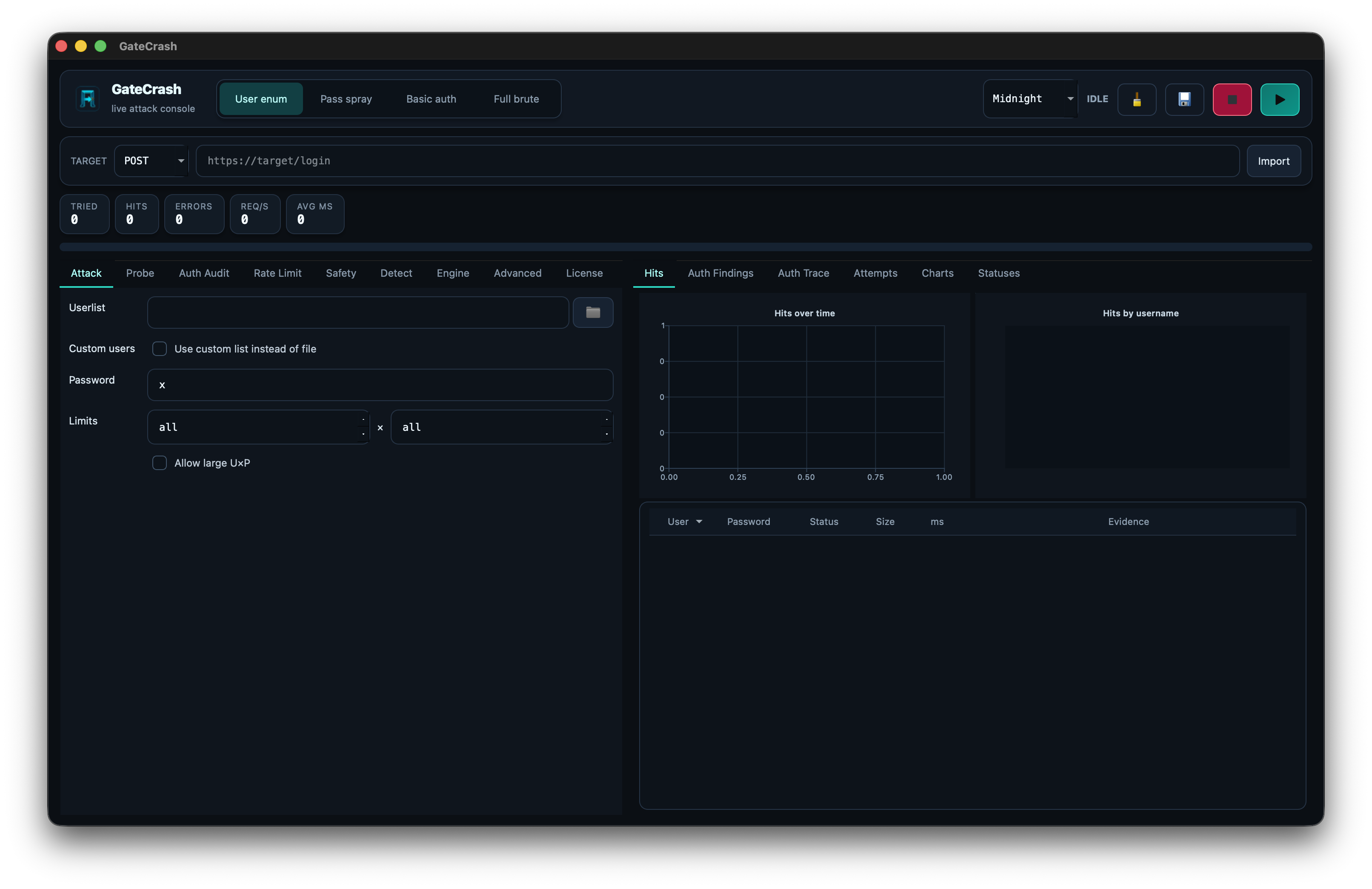The width and height of the screenshot is (1372, 889).
Task: Click the ms column header
Action: 937,522
